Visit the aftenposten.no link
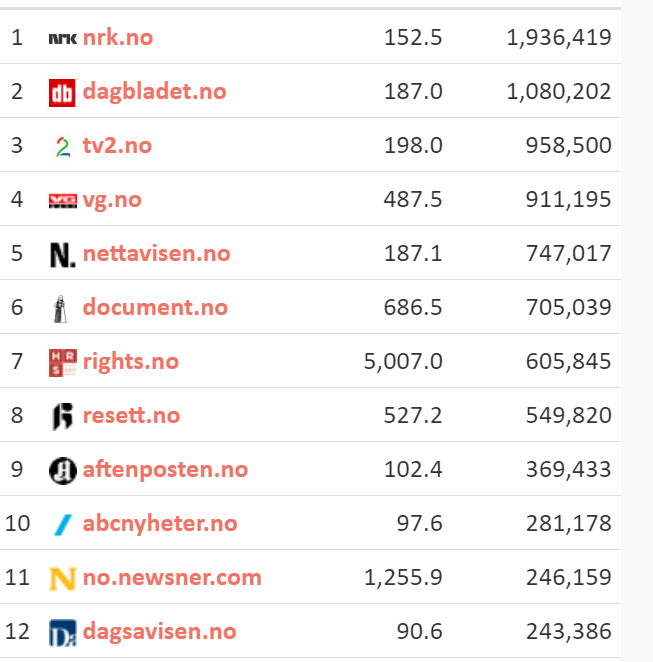The image size is (653, 662). click(x=165, y=470)
